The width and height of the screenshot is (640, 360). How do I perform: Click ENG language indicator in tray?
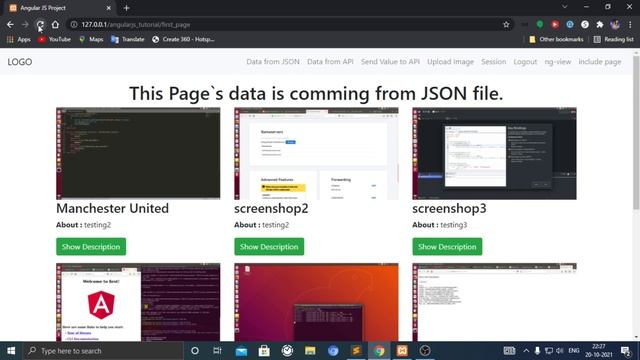(x=574, y=351)
